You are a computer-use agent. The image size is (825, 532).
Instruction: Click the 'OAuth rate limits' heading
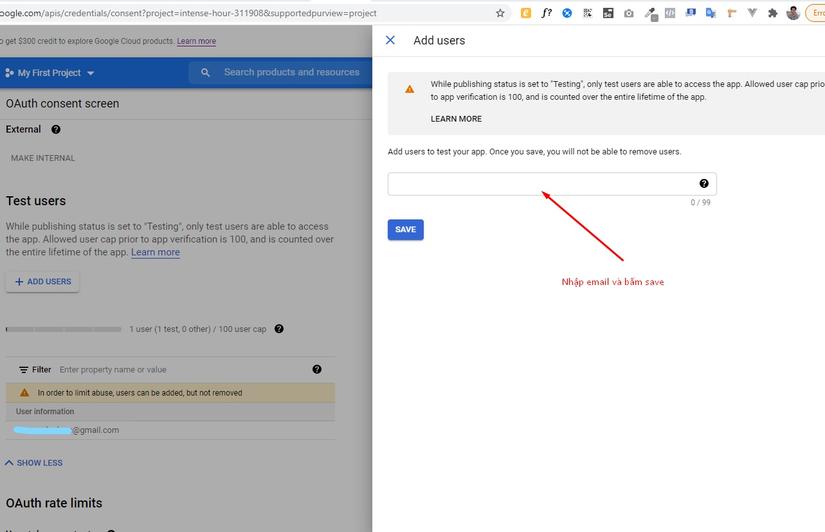pos(54,503)
